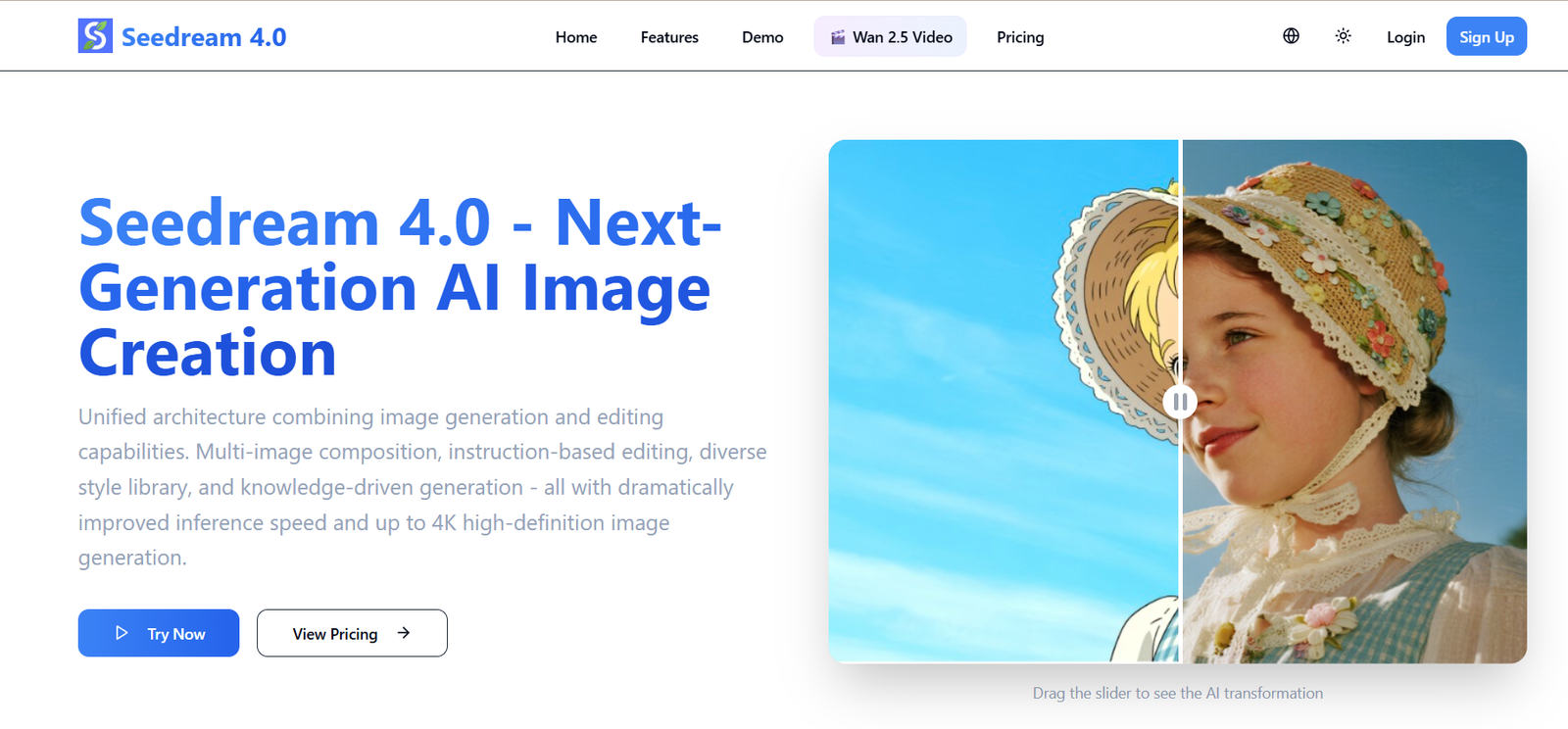Screen dimensions: 1568x729
Task: Click the comparison slider handle with pause bars
Action: click(x=1180, y=402)
